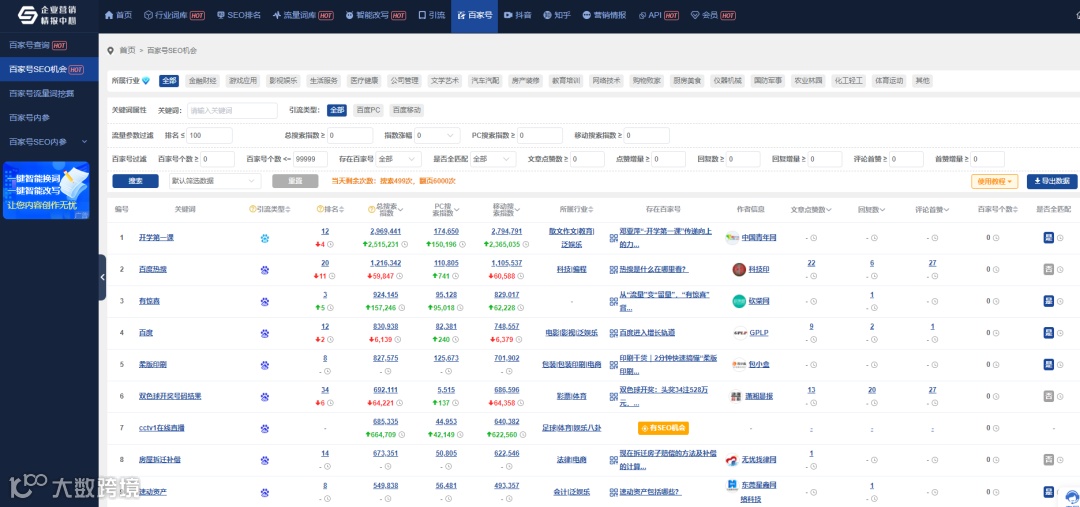
Task: Open the 行业词库 nav tab
Action: pyautogui.click(x=174, y=15)
